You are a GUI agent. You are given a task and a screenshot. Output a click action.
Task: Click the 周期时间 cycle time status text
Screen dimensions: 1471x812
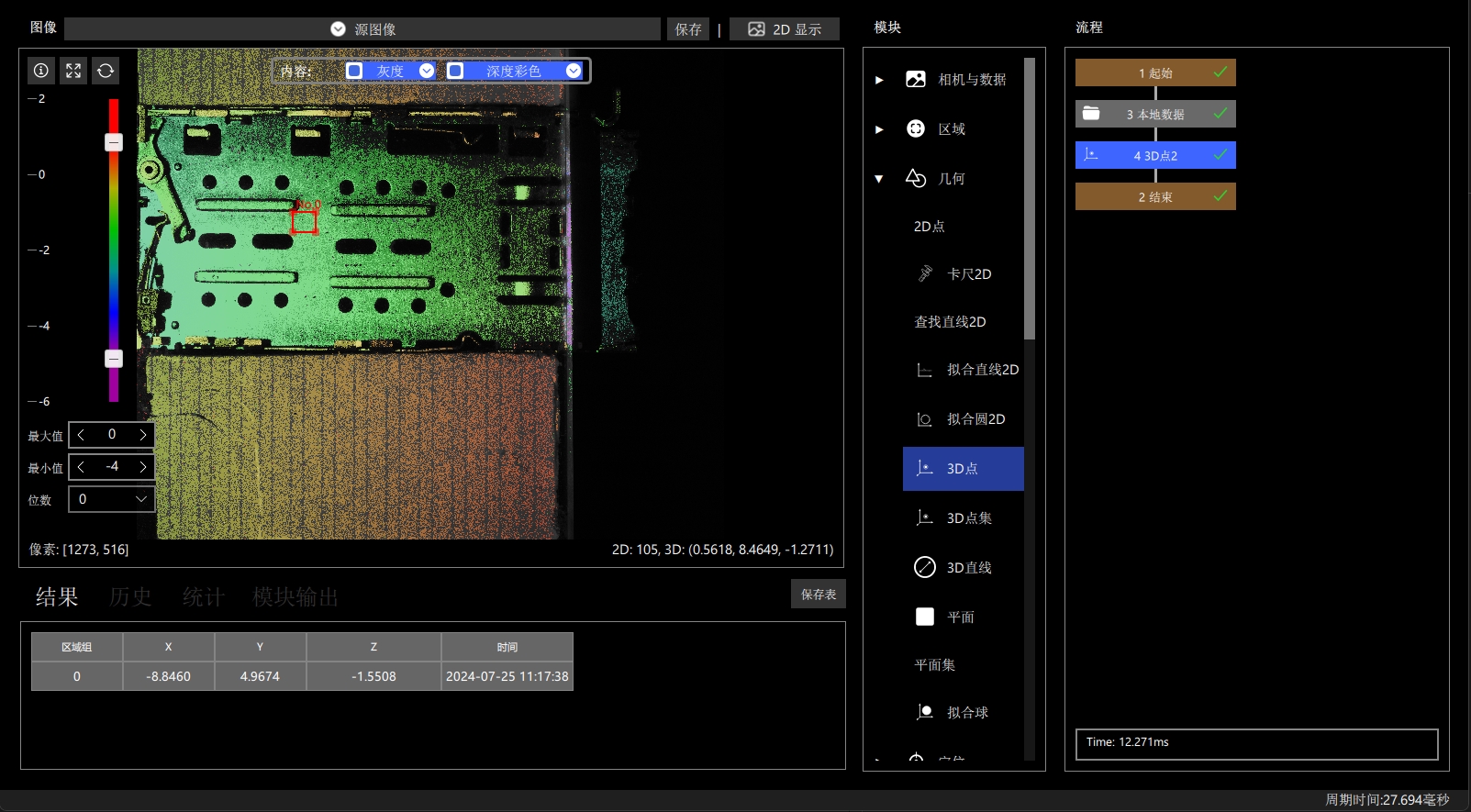(1387, 800)
